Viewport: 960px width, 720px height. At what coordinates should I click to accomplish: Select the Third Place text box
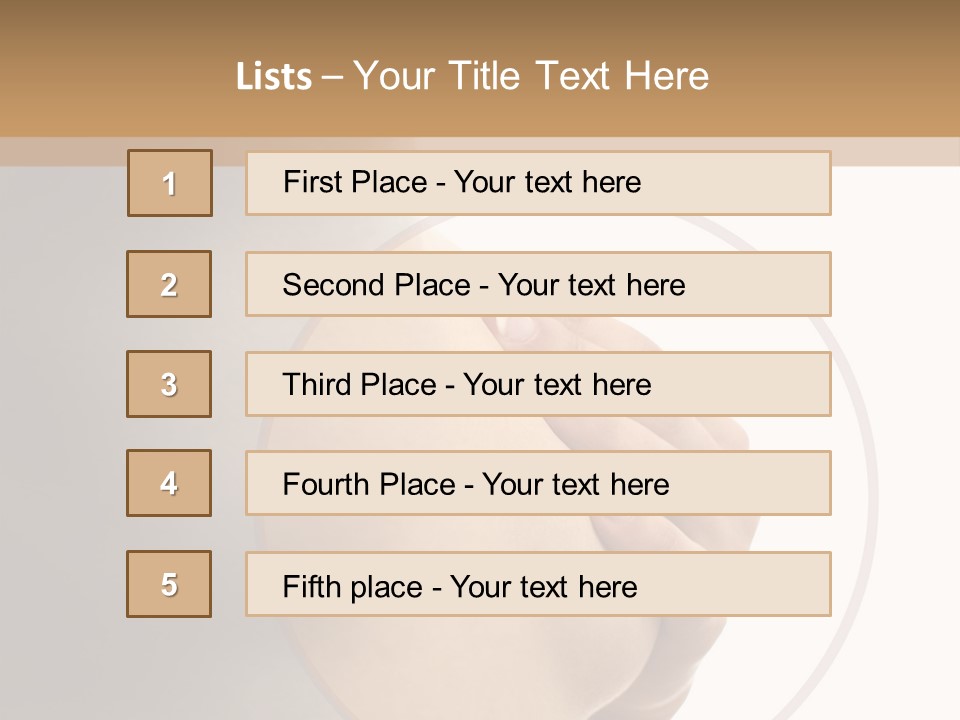[x=538, y=384]
